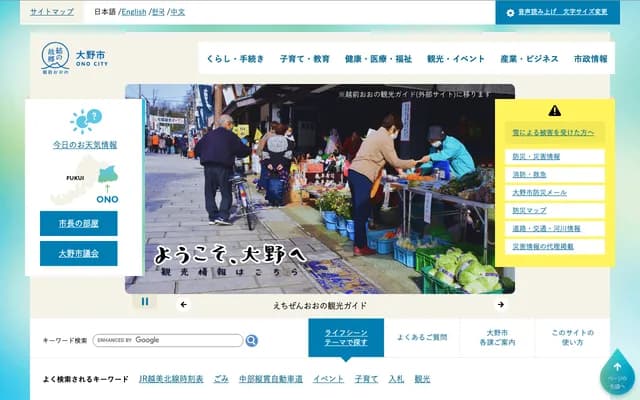Click the Google keyword search field
The height and width of the screenshot is (400, 640).
(x=168, y=340)
